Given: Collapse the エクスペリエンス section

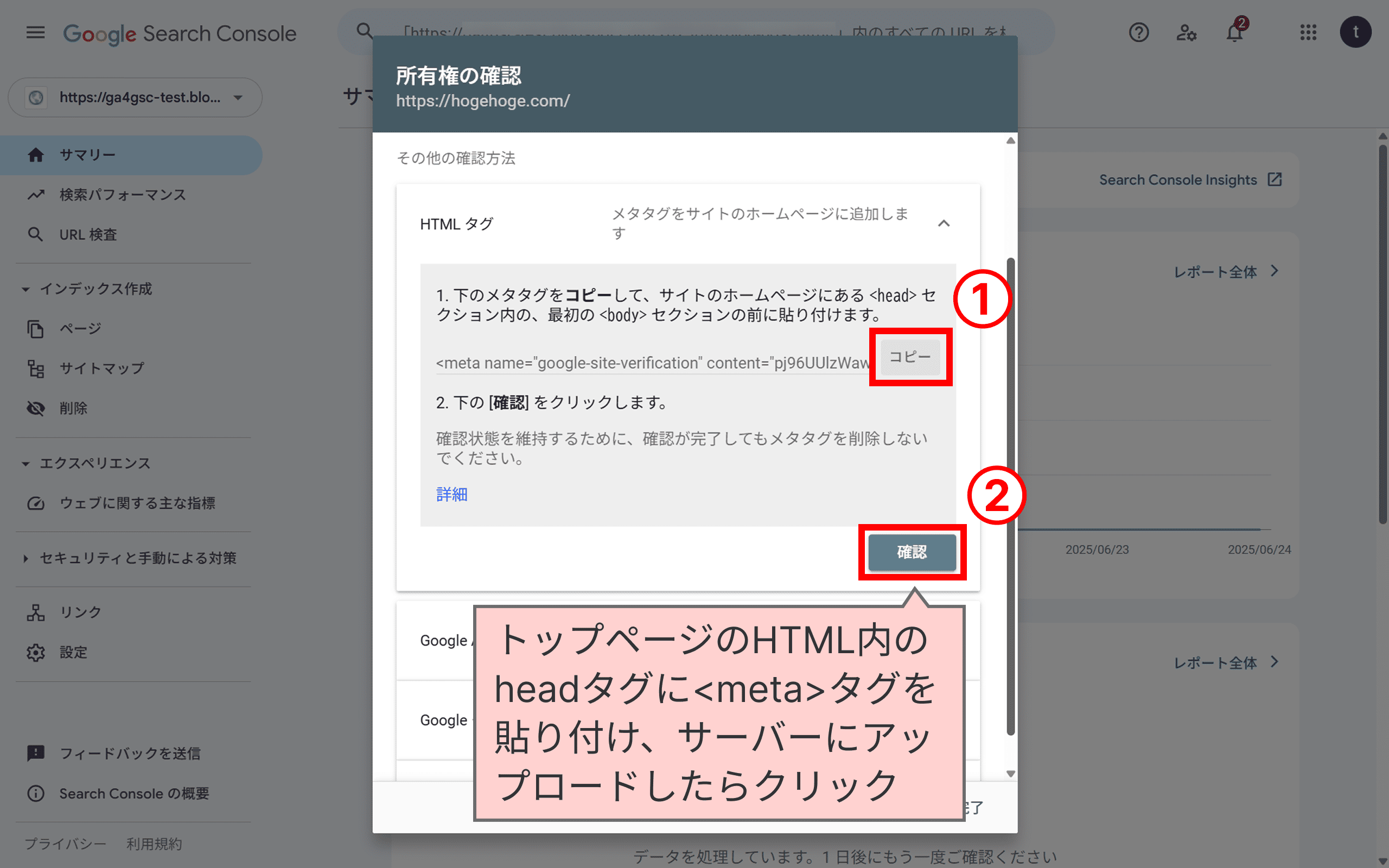Looking at the screenshot, I should pos(86,463).
